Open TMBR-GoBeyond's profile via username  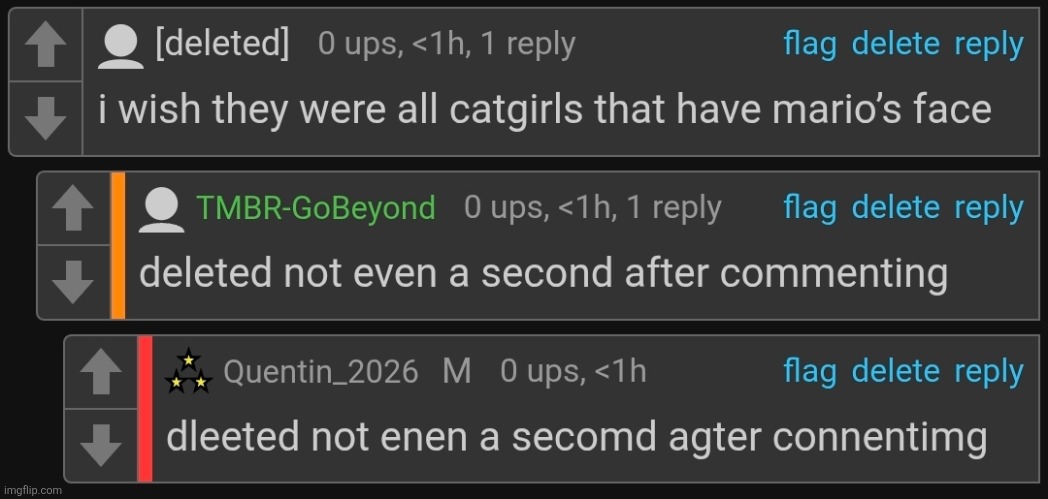[316, 209]
